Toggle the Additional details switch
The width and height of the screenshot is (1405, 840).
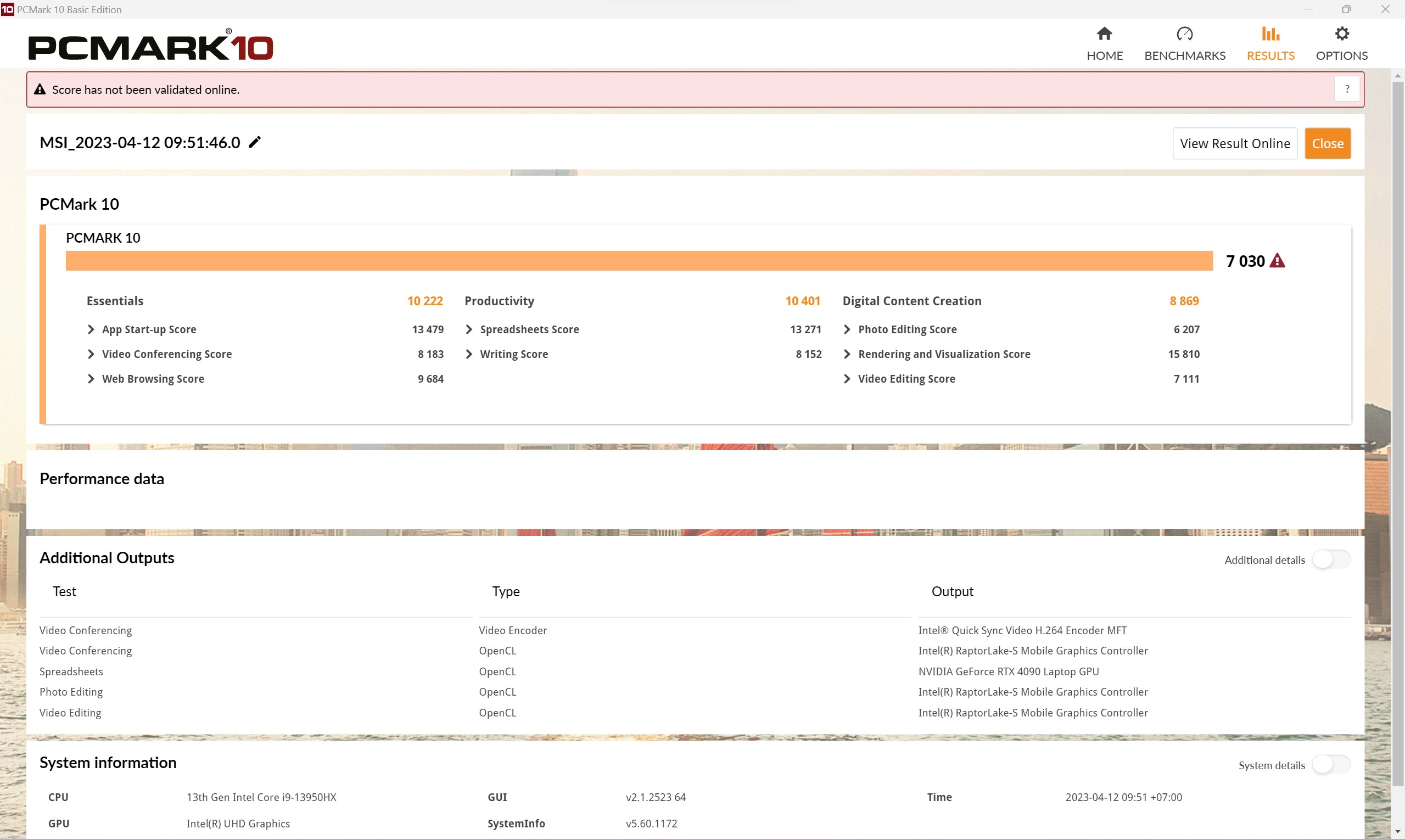(1331, 560)
